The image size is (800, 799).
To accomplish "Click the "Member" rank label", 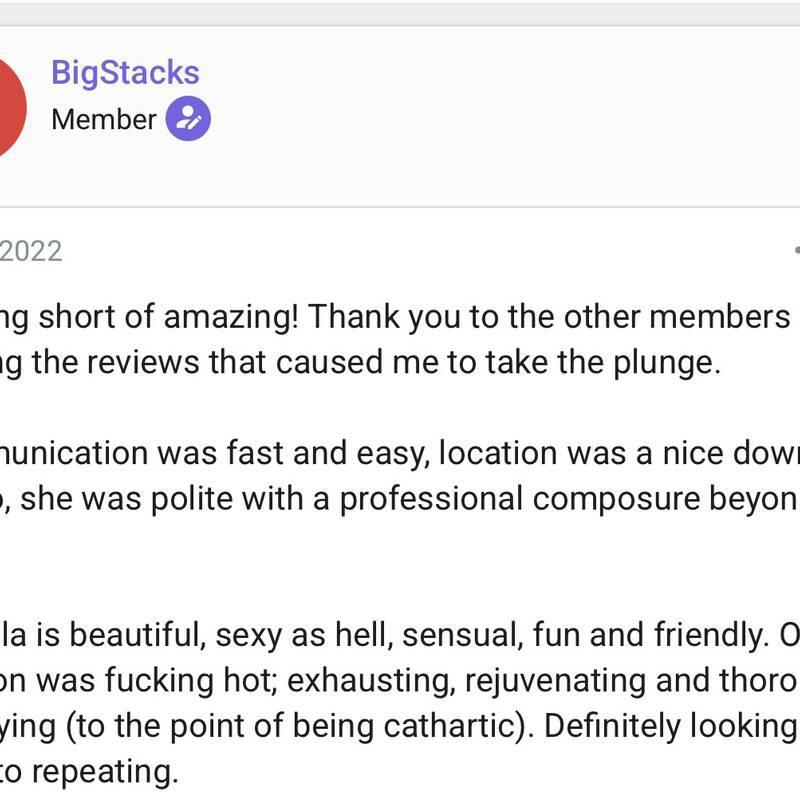I will 104,120.
